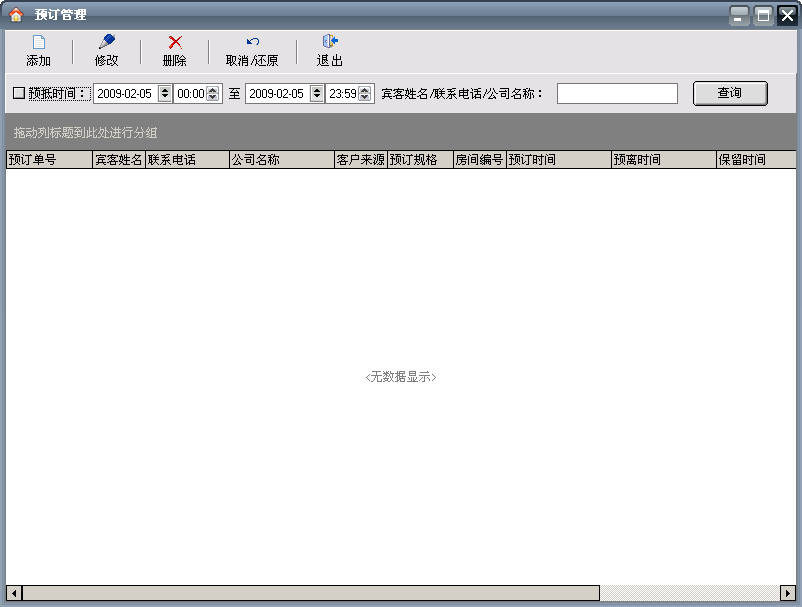The width and height of the screenshot is (802, 607).
Task: Click the guest name/phone/company search box
Action: tap(617, 94)
